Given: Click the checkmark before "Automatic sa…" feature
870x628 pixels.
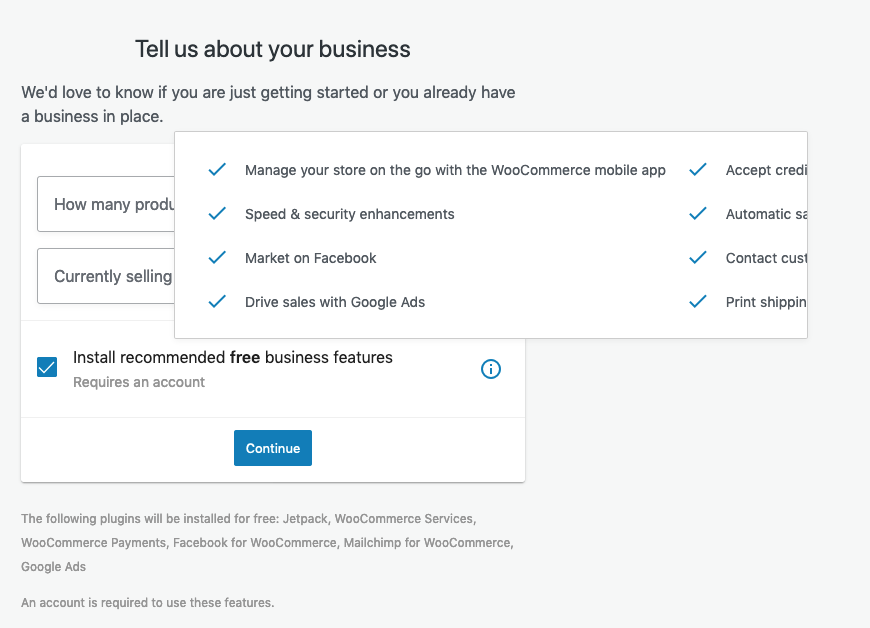Looking at the screenshot, I should (698, 214).
